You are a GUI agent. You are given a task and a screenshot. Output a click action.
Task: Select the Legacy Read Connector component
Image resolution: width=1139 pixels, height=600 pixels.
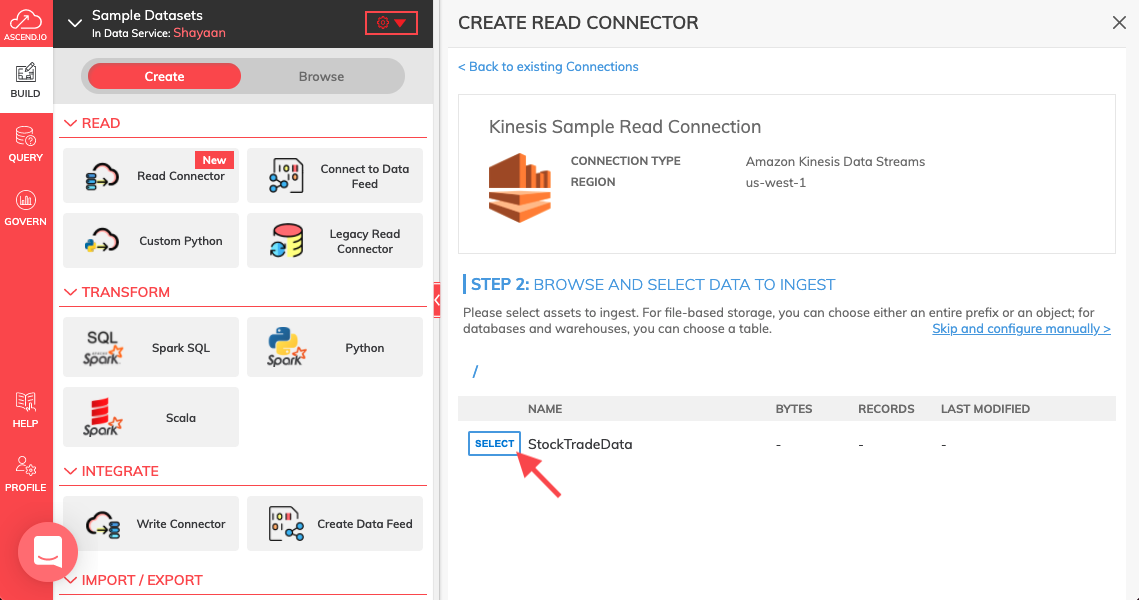335,240
